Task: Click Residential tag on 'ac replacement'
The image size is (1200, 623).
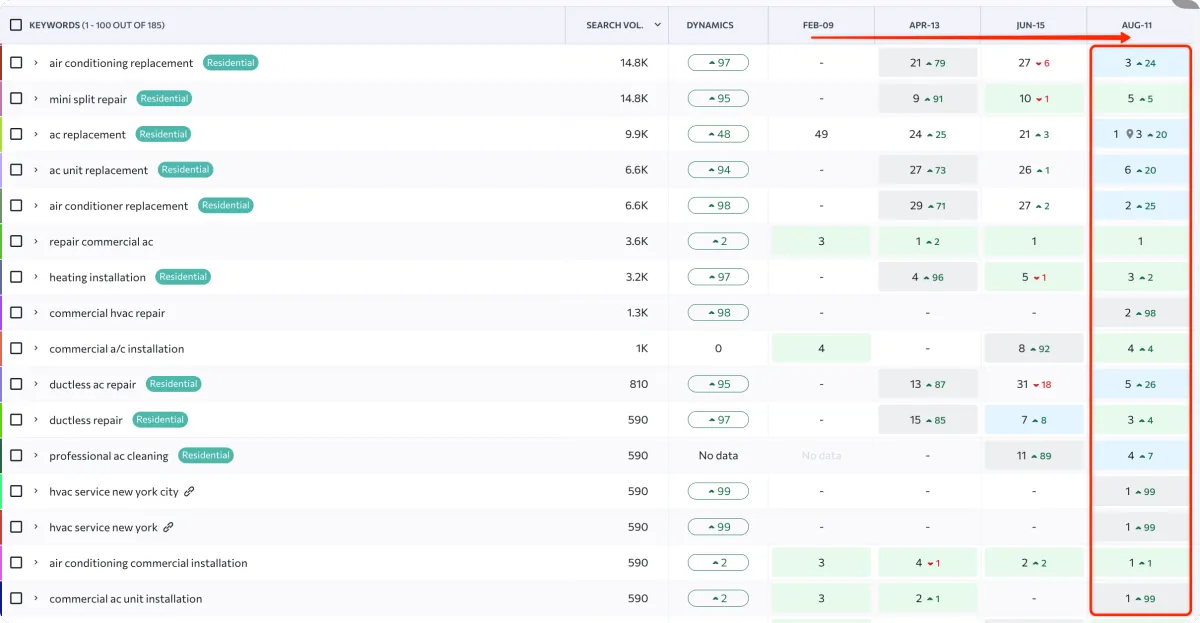Action: click(x=163, y=134)
